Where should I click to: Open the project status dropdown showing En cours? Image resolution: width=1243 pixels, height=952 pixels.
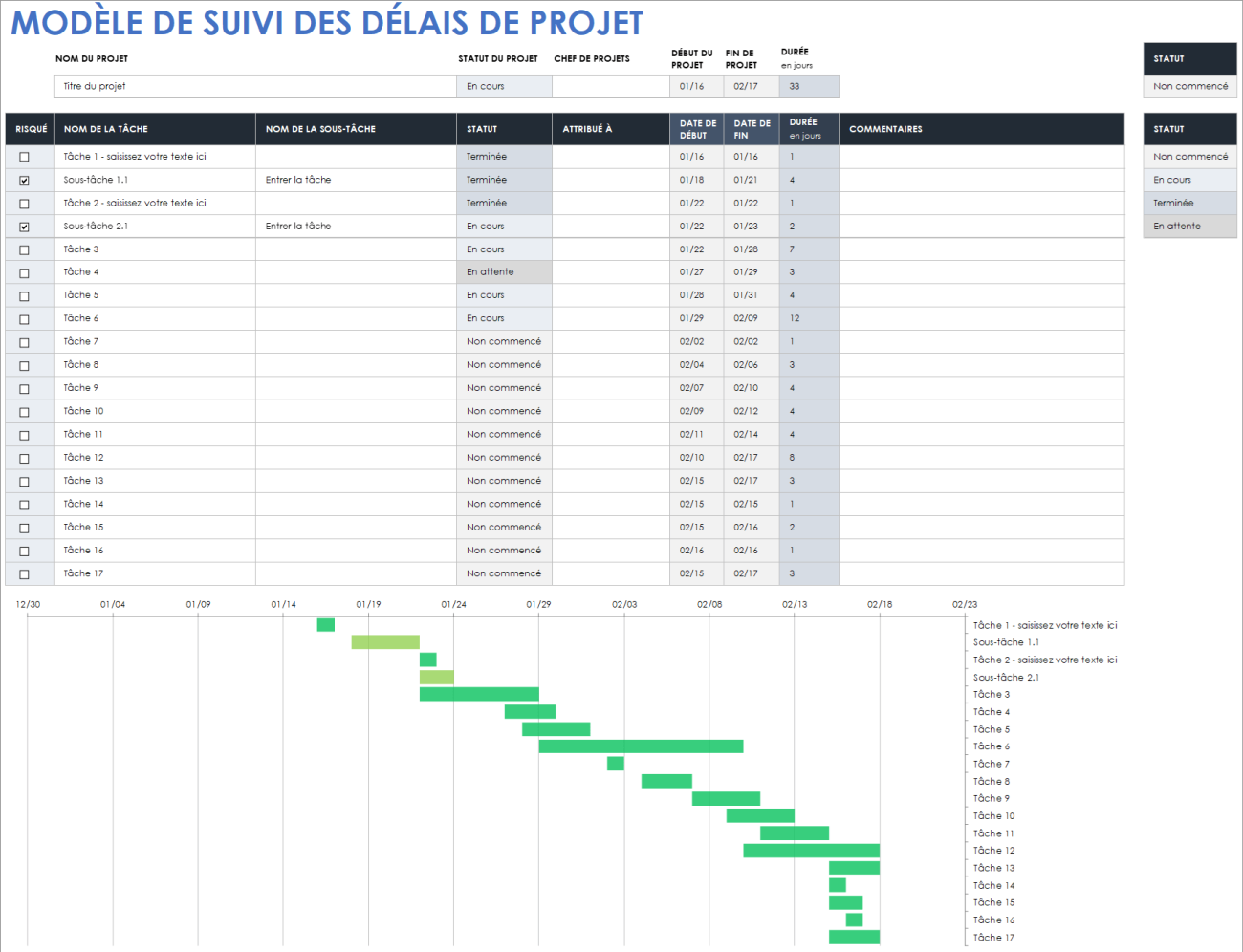pyautogui.click(x=504, y=86)
